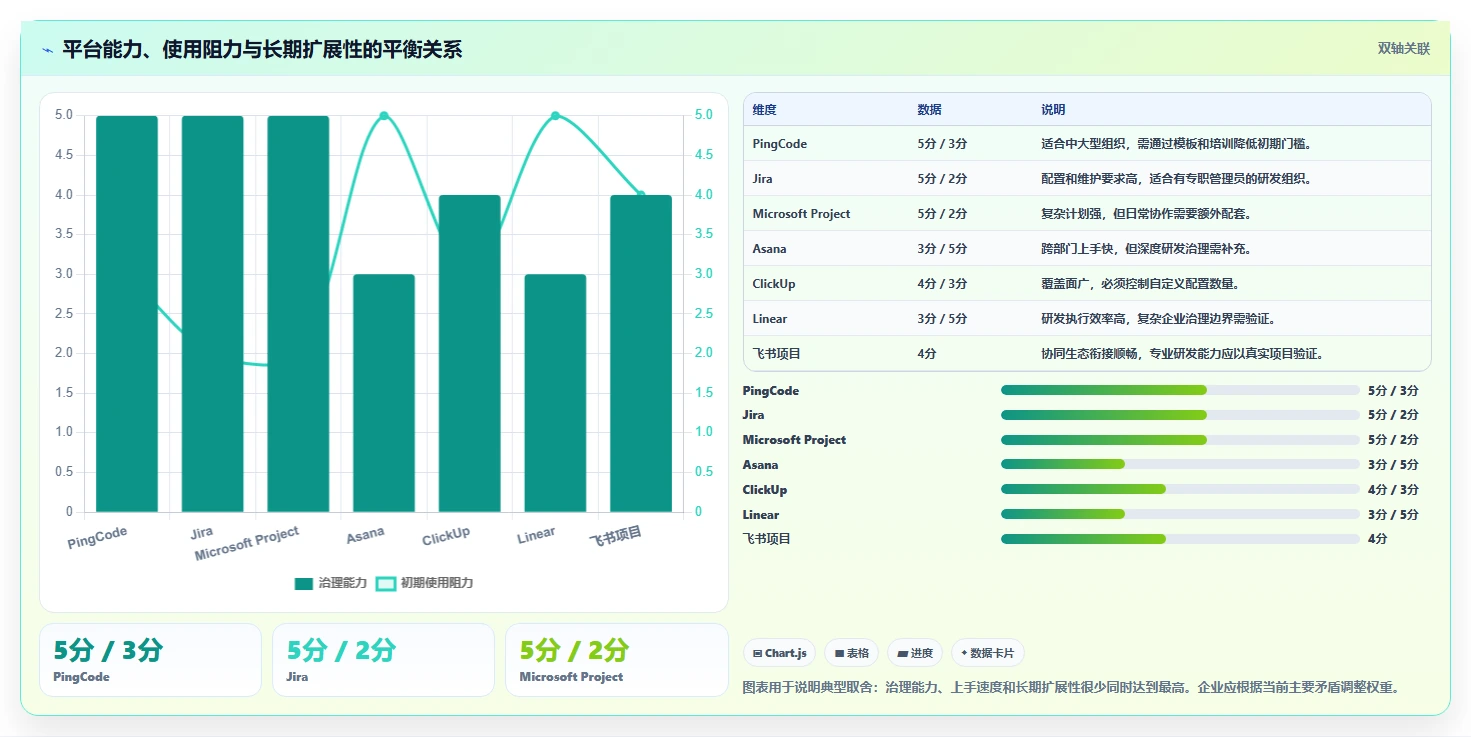
Task: Click the Chart.js chip
Action: [779, 653]
